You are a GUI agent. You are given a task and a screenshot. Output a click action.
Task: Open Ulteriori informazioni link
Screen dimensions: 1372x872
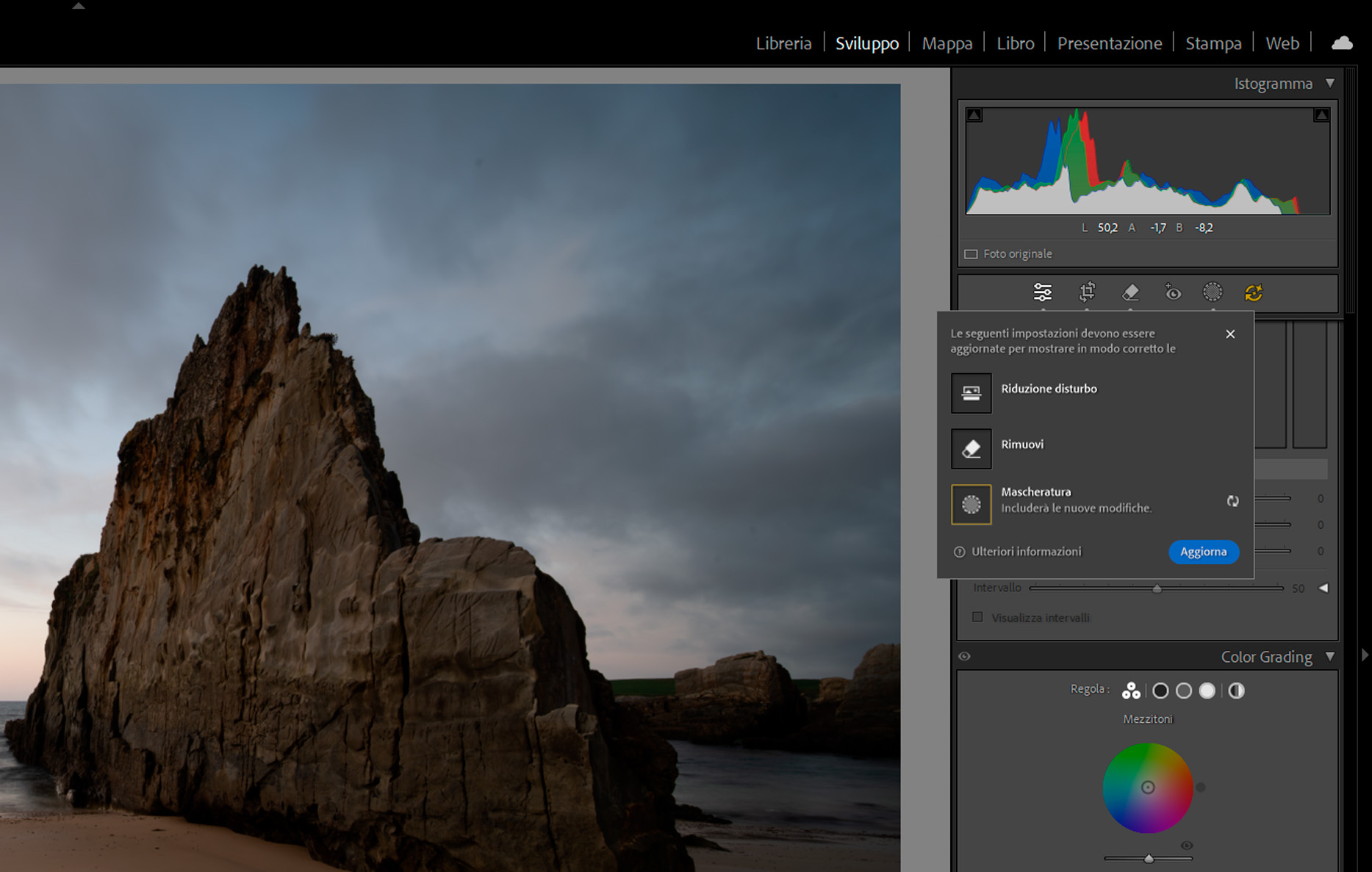[1027, 552]
